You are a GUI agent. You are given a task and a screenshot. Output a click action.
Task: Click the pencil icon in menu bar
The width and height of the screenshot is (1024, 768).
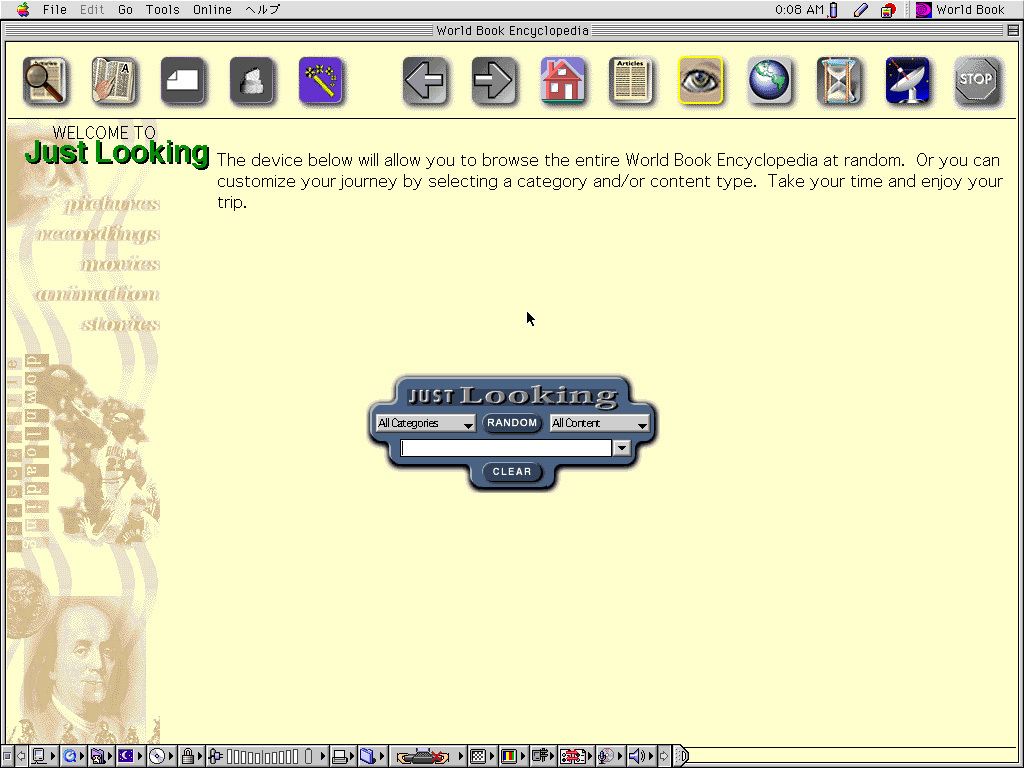pyautogui.click(x=861, y=10)
